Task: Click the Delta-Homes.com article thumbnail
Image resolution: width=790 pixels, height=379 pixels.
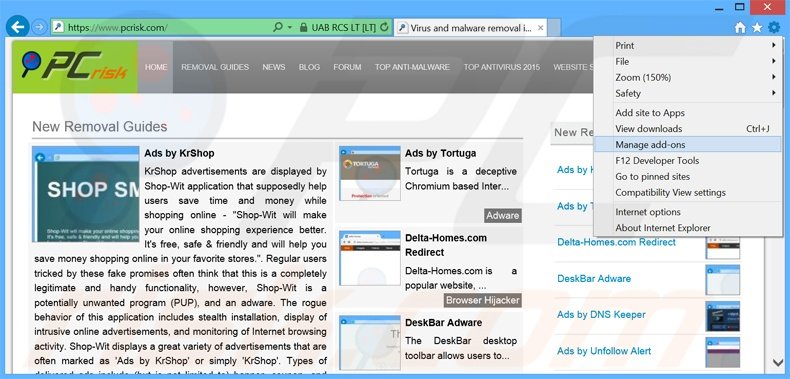Action: point(370,258)
